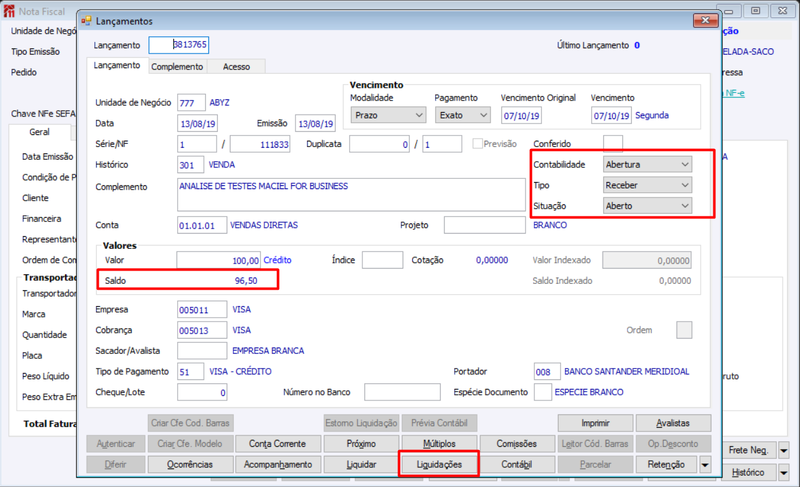Image resolution: width=800 pixels, height=487 pixels.
Task: Click the Lançamento number field
Action: (179, 45)
